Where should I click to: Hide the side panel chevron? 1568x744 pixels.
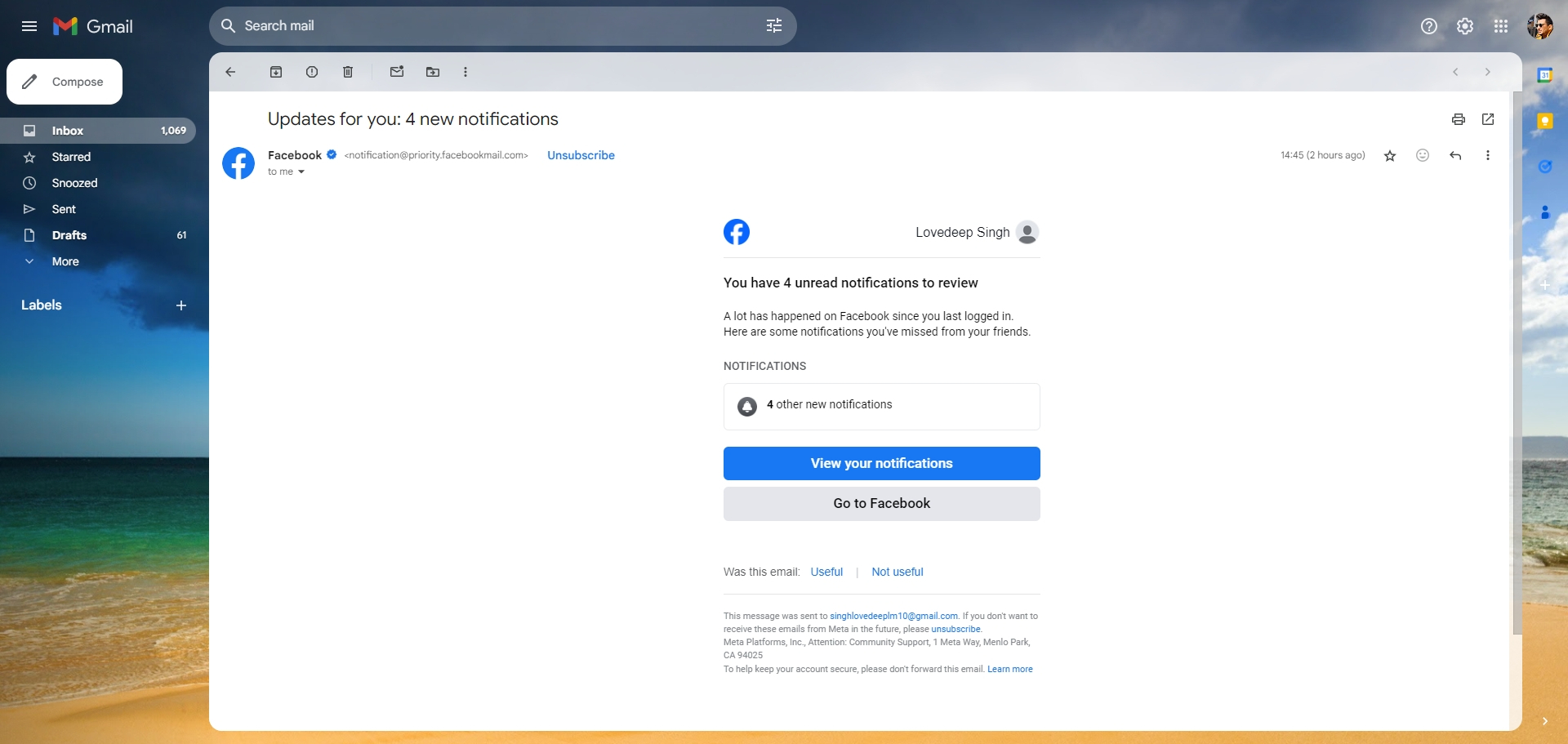[1545, 721]
